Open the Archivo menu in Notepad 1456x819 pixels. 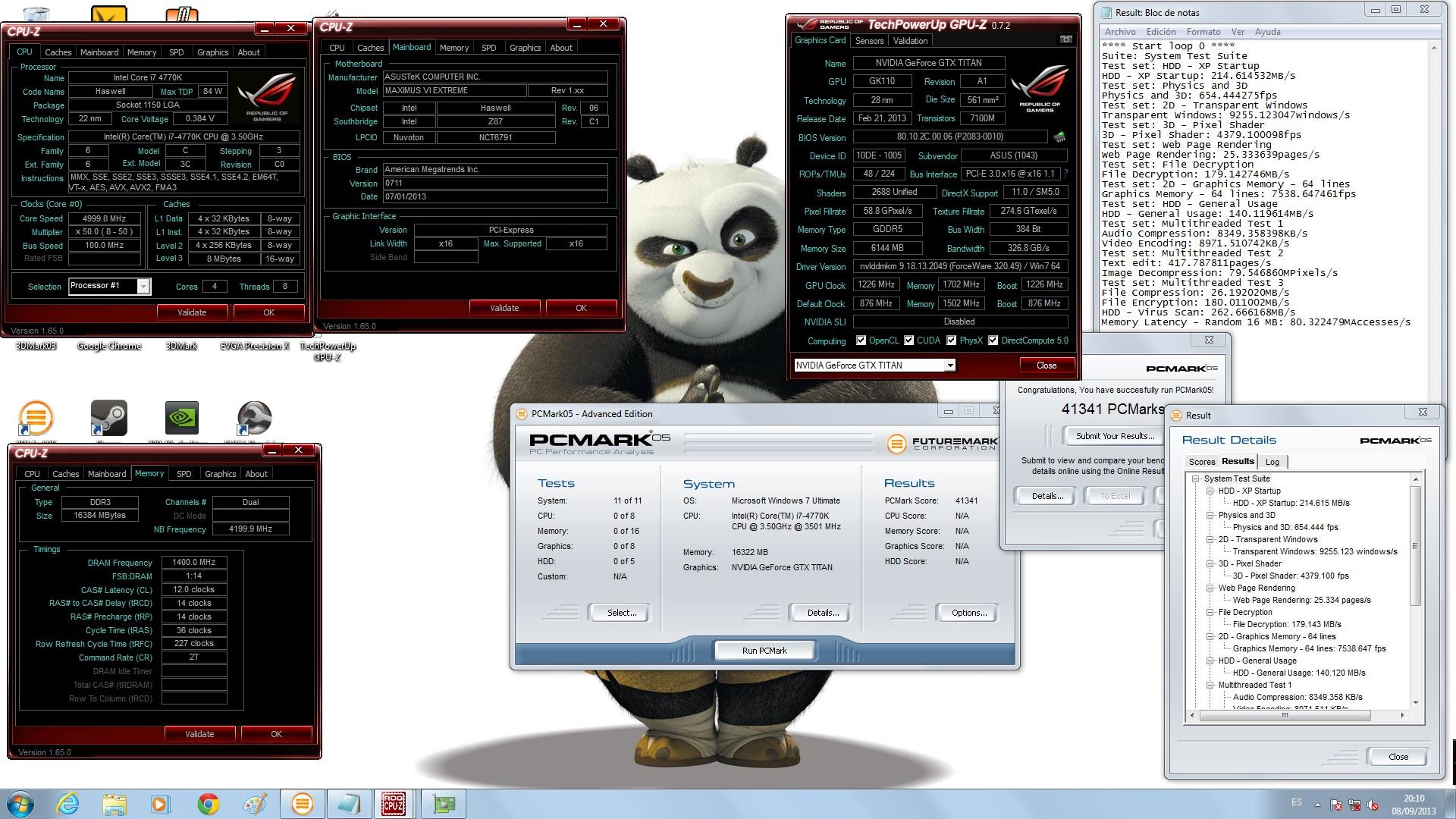coord(1120,32)
